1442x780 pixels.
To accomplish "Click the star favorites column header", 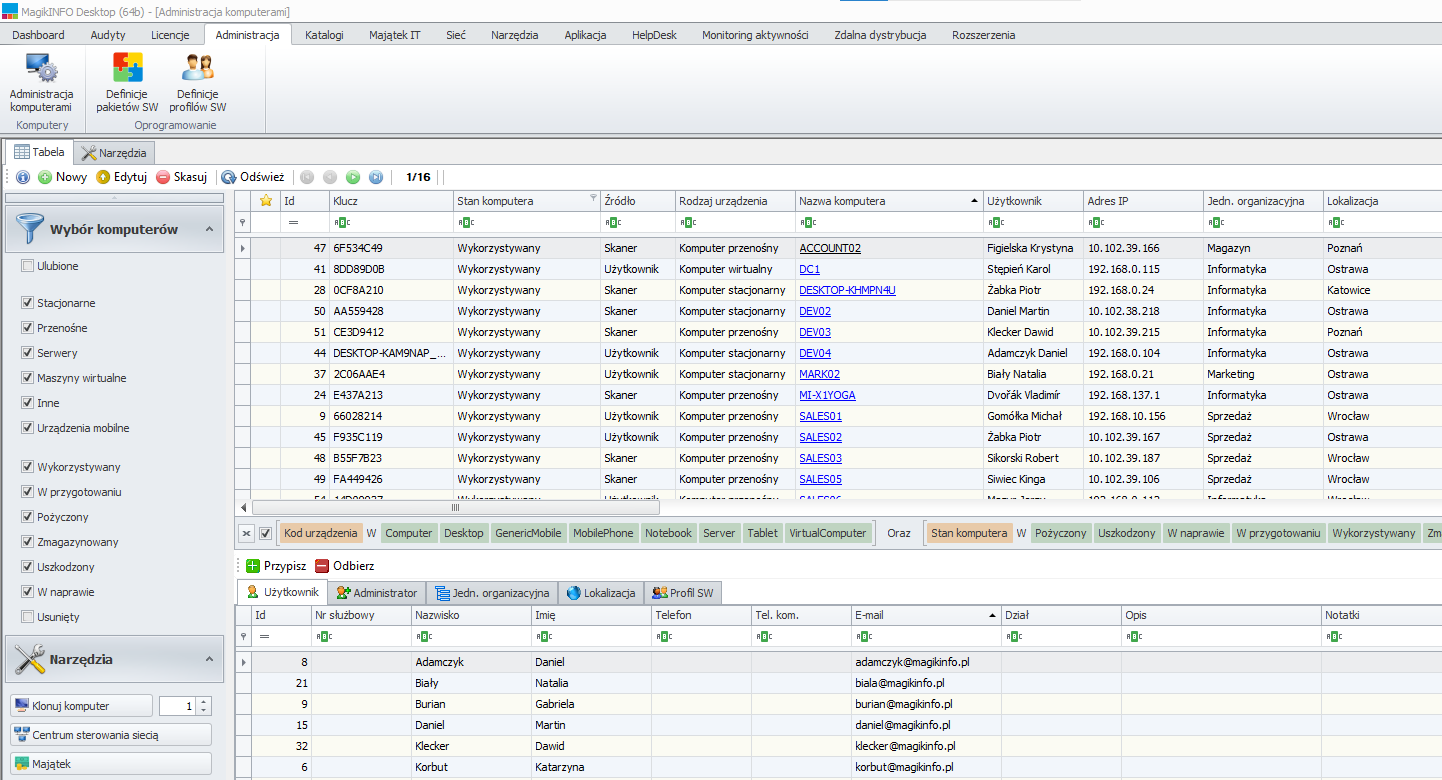I will 266,201.
